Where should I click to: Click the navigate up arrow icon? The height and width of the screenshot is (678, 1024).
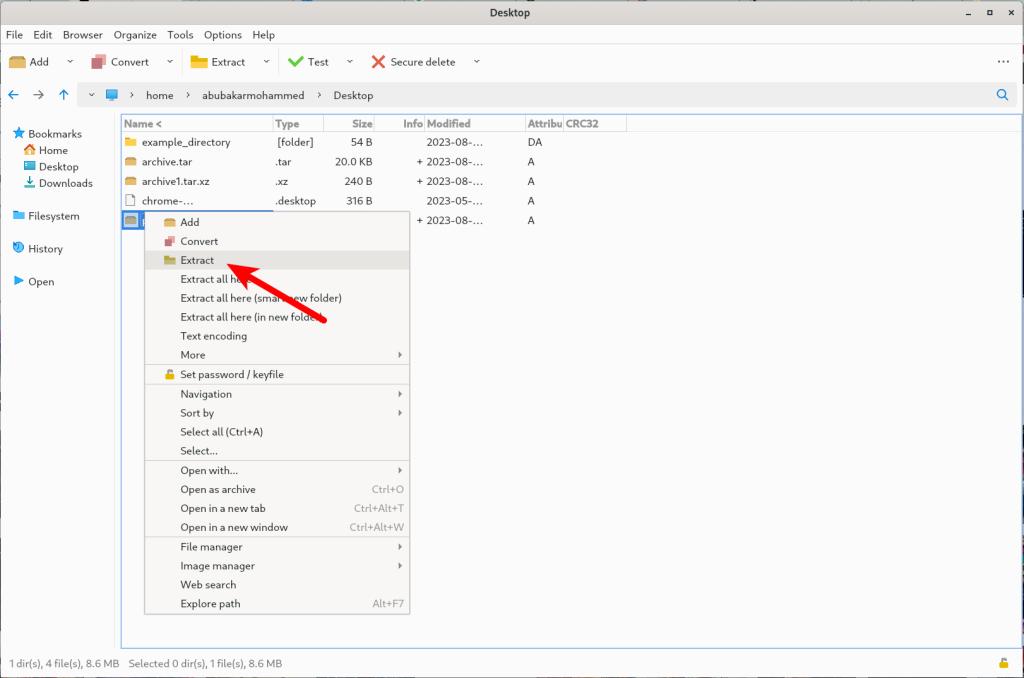point(63,94)
